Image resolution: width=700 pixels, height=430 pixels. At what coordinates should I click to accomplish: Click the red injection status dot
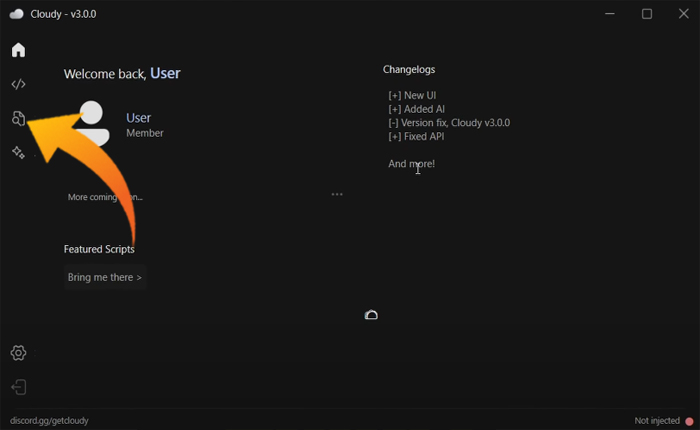click(689, 421)
